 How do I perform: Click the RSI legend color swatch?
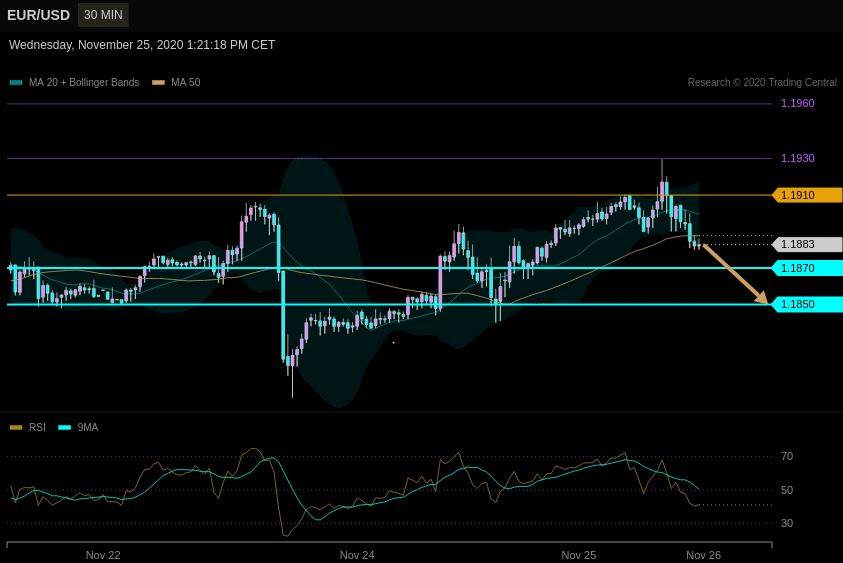point(16,427)
